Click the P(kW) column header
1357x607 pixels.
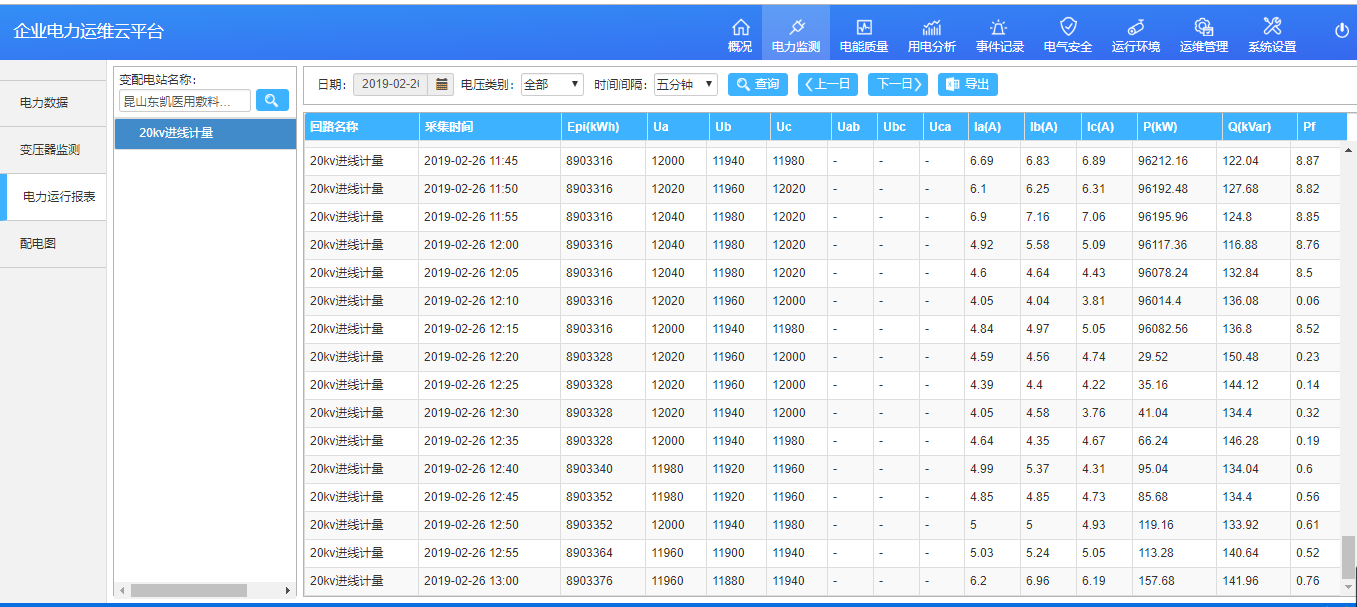(1178, 127)
